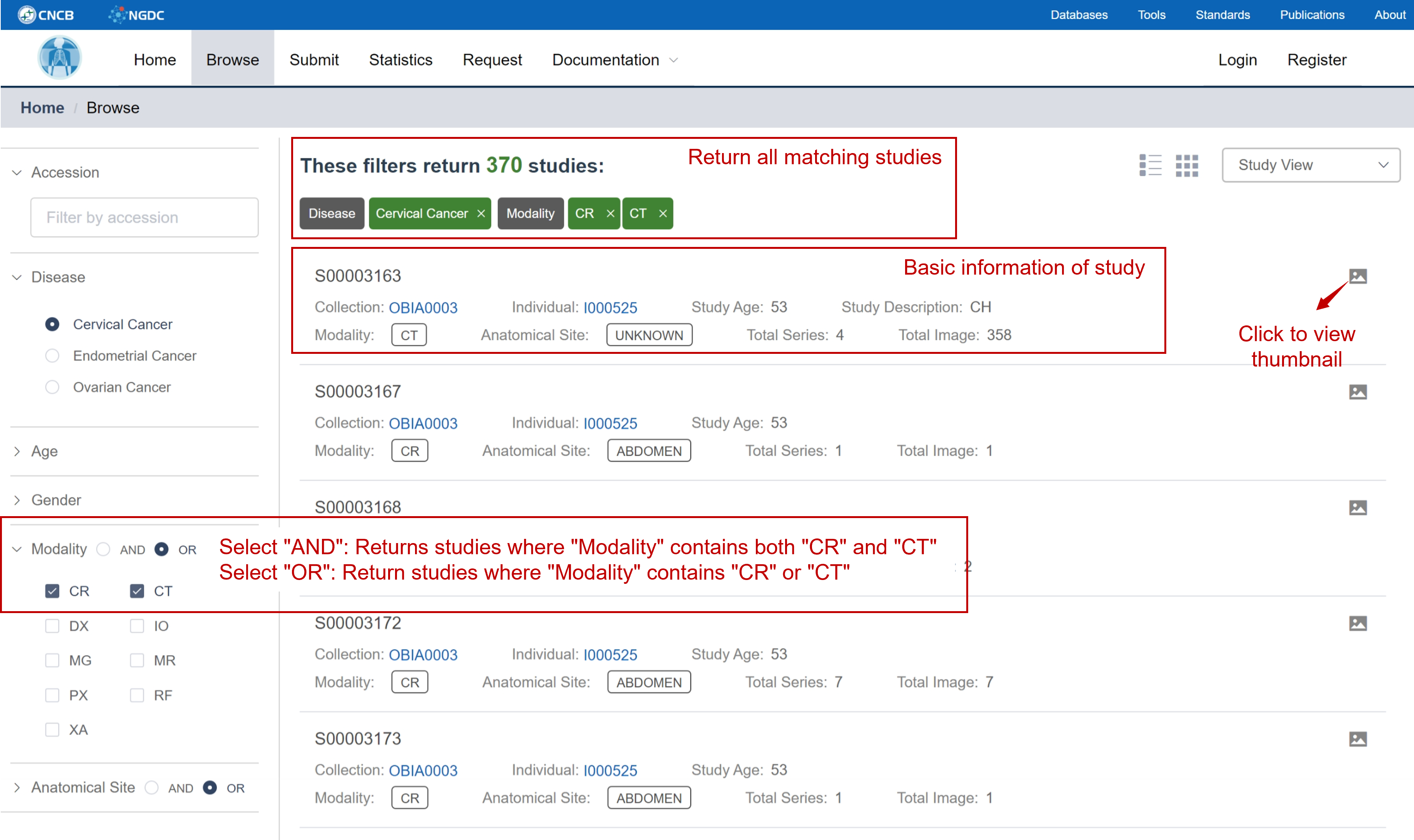1414x840 pixels.
Task: Open the Request page
Action: pos(492,60)
